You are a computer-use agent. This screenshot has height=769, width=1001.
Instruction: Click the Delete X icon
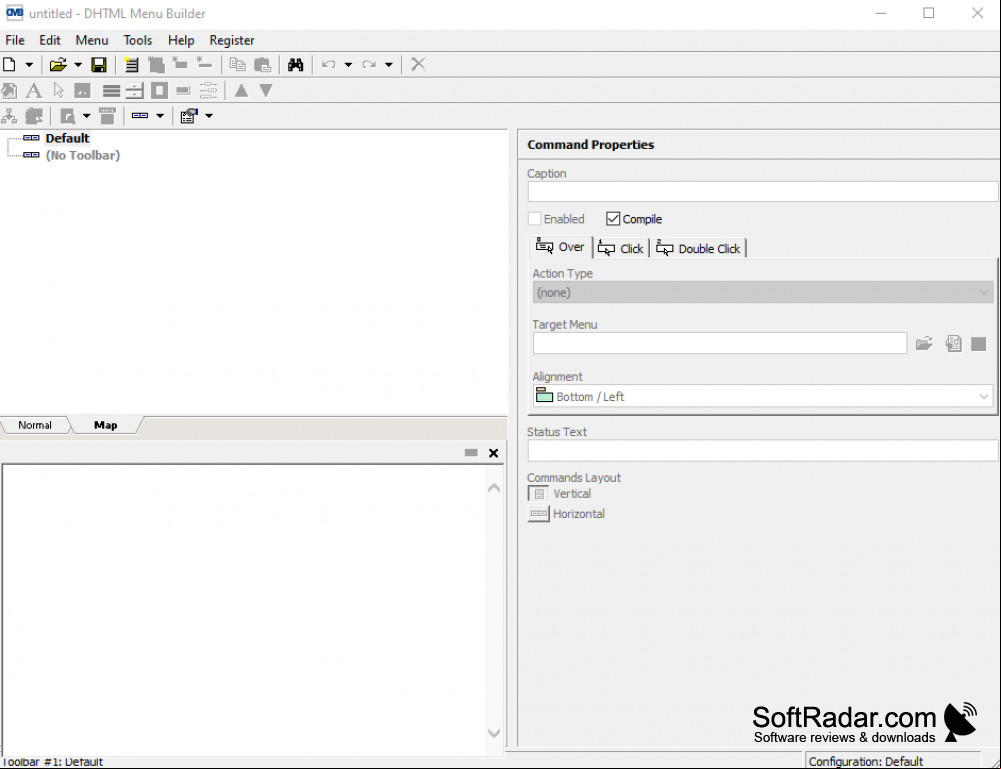coord(418,64)
